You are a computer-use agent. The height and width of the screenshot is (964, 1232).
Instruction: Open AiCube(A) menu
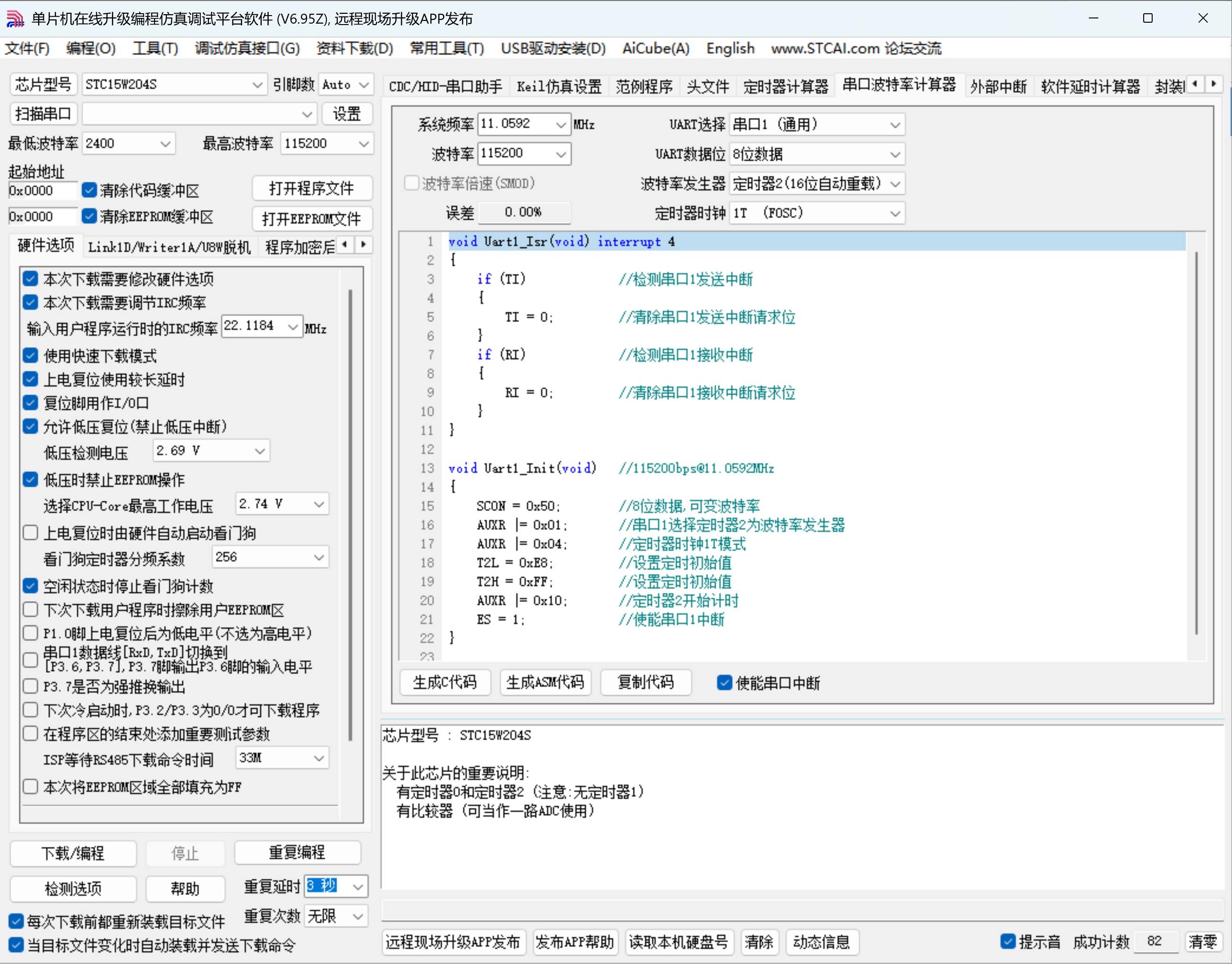coord(656,49)
